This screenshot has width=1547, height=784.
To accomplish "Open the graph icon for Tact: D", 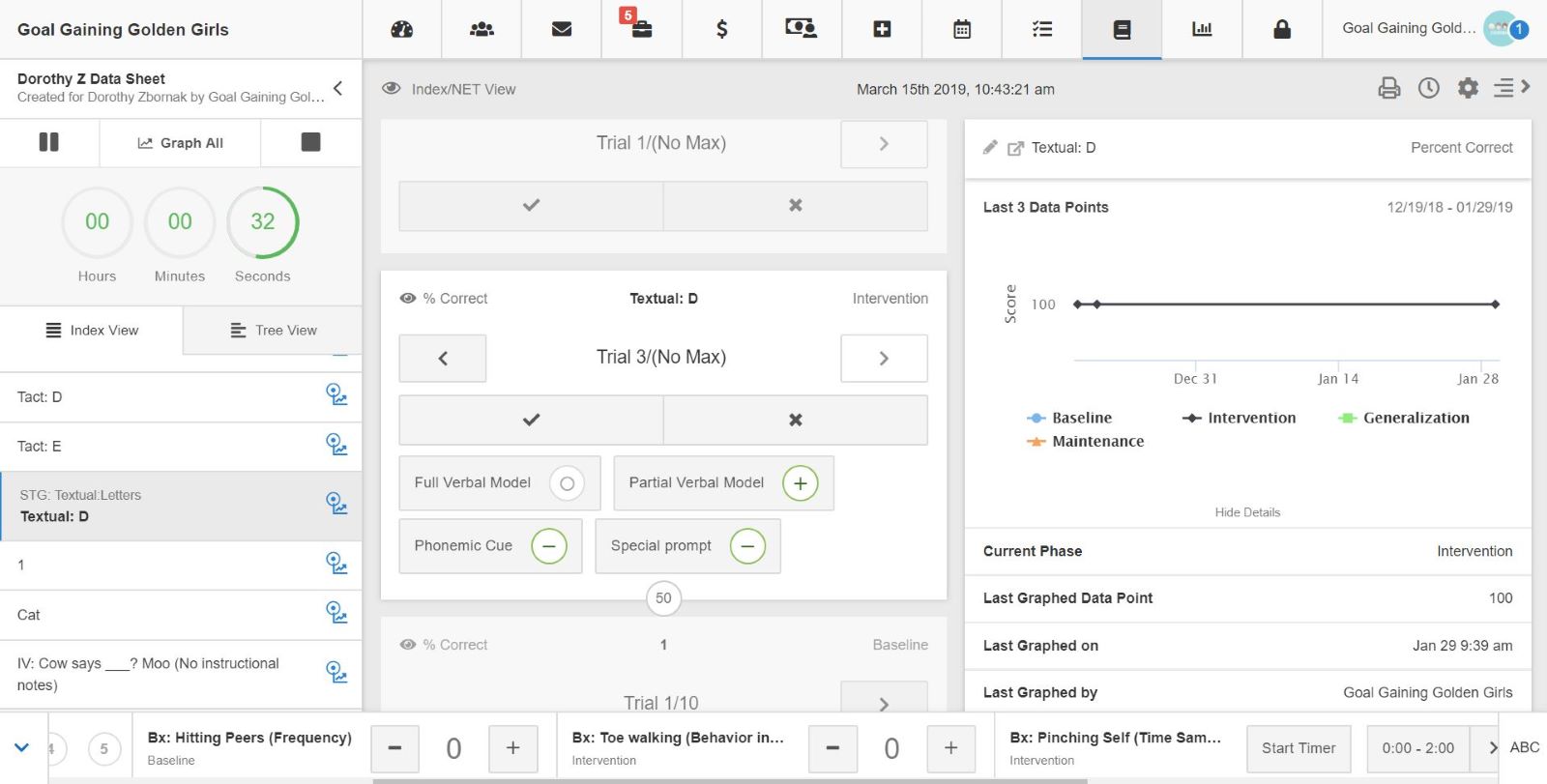I will (x=336, y=395).
